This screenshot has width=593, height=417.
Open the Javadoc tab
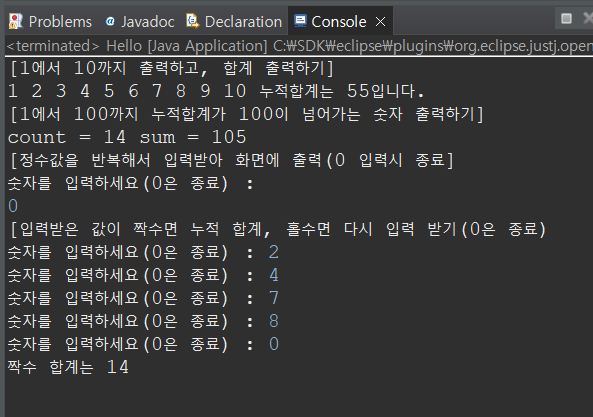click(139, 22)
